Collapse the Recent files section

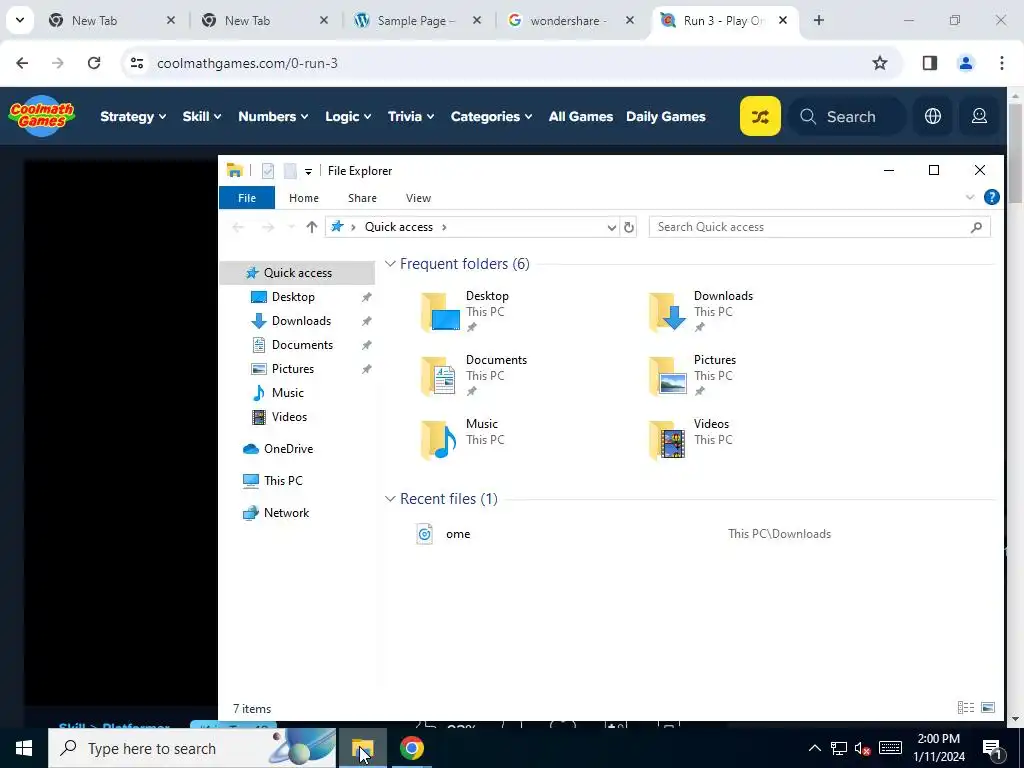click(x=390, y=499)
